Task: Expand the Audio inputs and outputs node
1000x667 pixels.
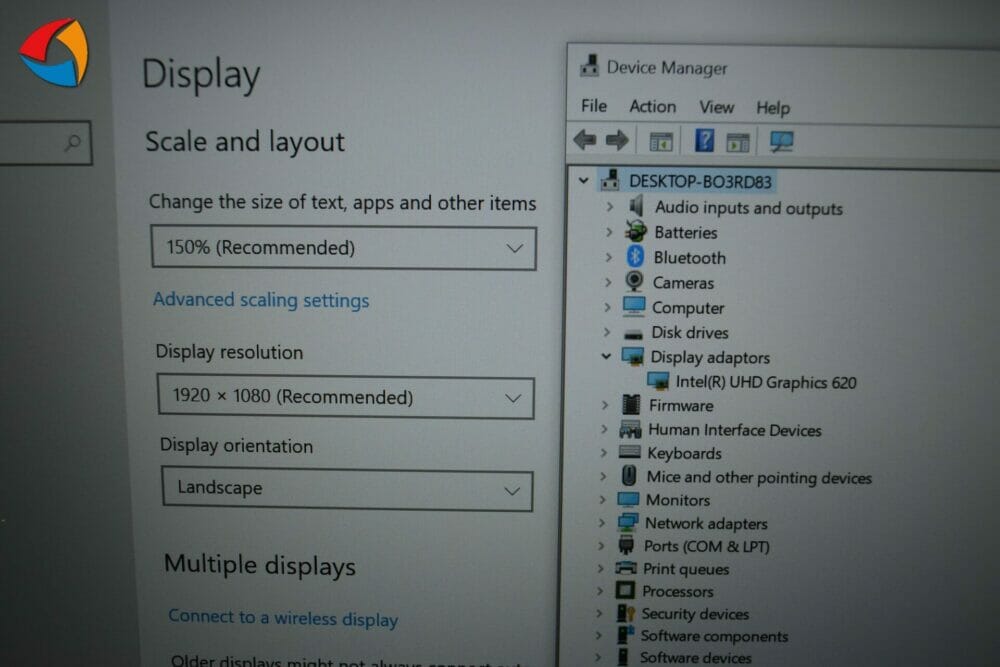Action: (610, 207)
